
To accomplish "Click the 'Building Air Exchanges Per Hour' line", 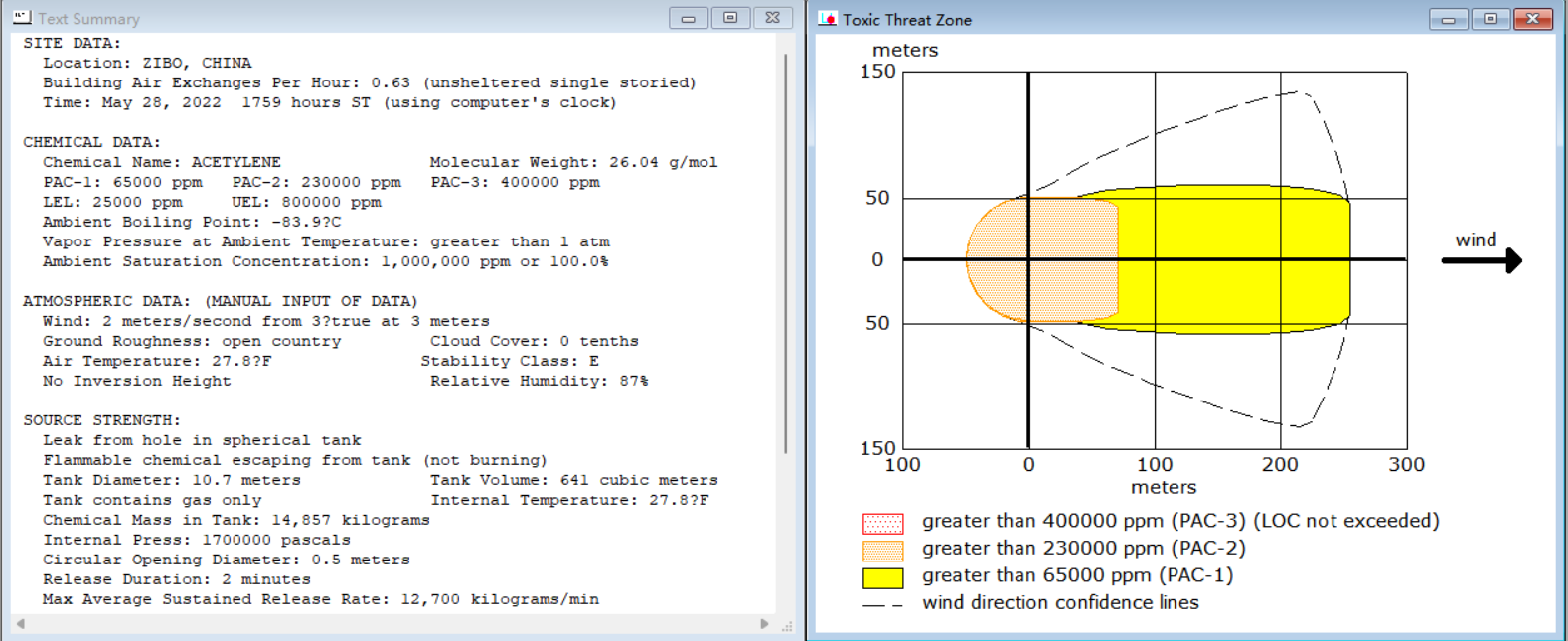I will [370, 82].
